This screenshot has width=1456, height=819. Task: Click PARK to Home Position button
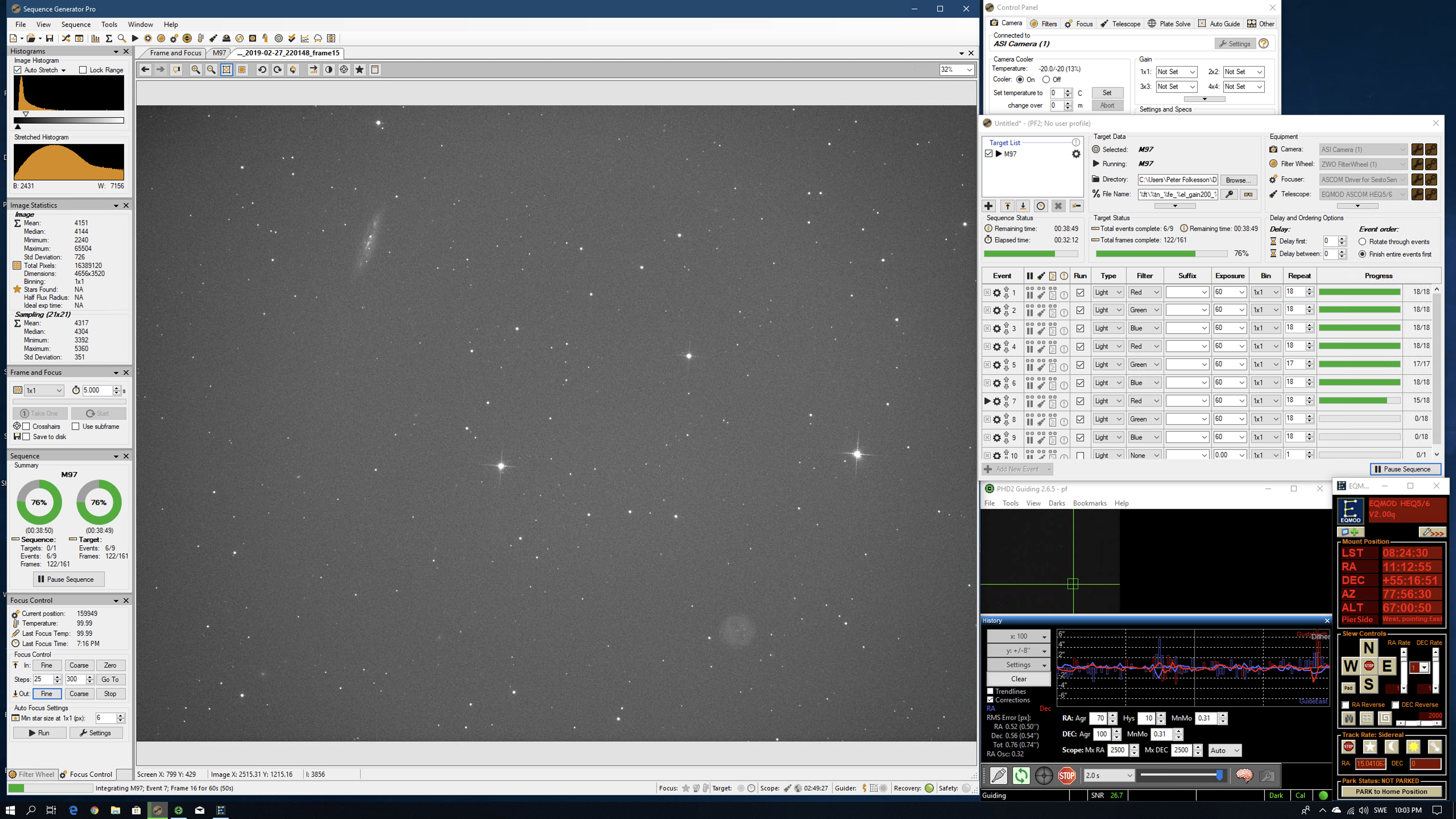[x=1391, y=791]
